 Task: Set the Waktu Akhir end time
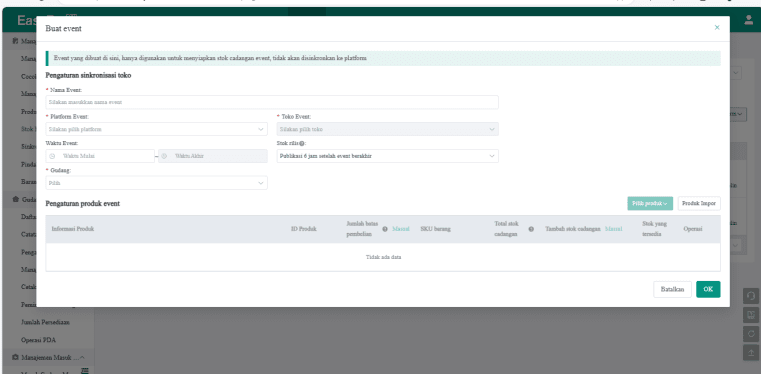tap(213, 156)
